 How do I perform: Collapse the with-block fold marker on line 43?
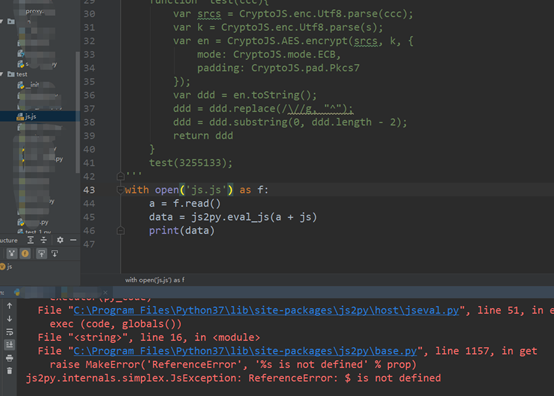120,190
